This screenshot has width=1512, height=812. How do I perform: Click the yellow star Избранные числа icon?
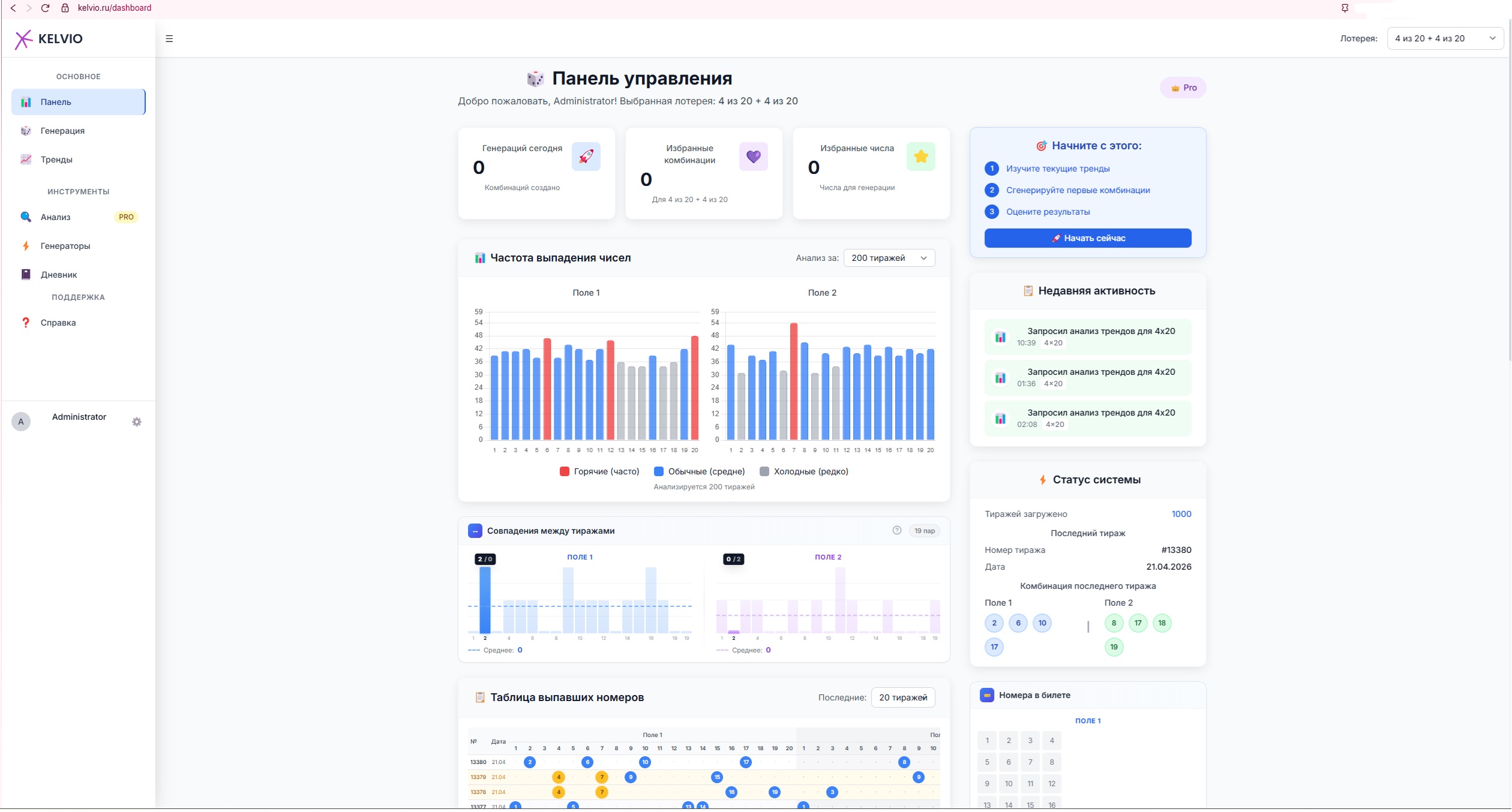920,157
